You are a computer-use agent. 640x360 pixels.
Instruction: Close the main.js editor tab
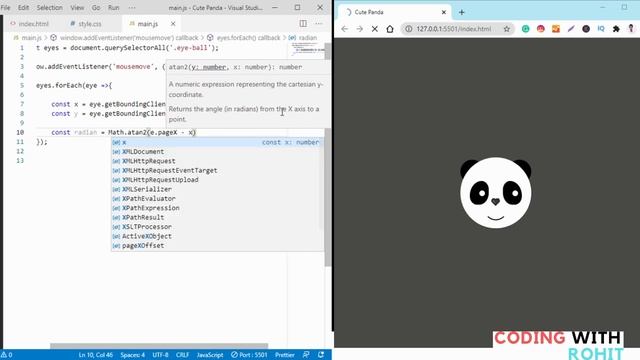click(173, 24)
